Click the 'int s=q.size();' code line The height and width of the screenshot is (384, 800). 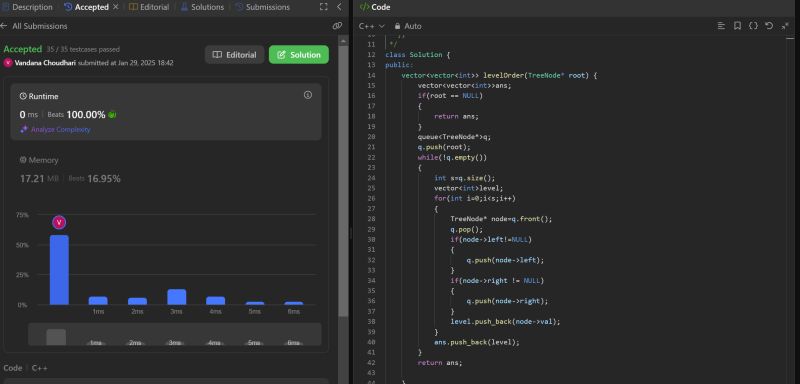point(464,178)
